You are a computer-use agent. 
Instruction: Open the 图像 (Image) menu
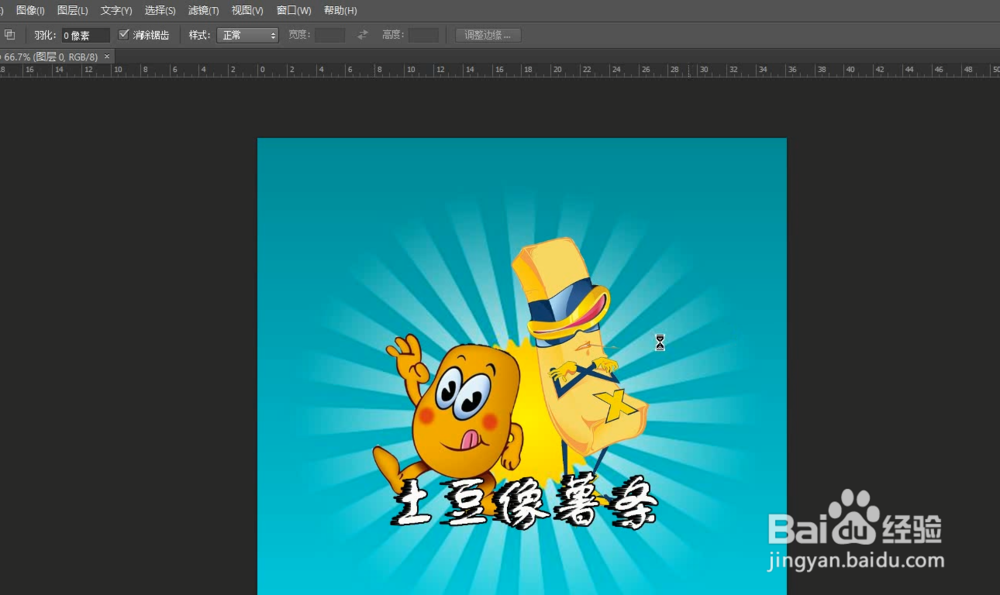pos(28,10)
